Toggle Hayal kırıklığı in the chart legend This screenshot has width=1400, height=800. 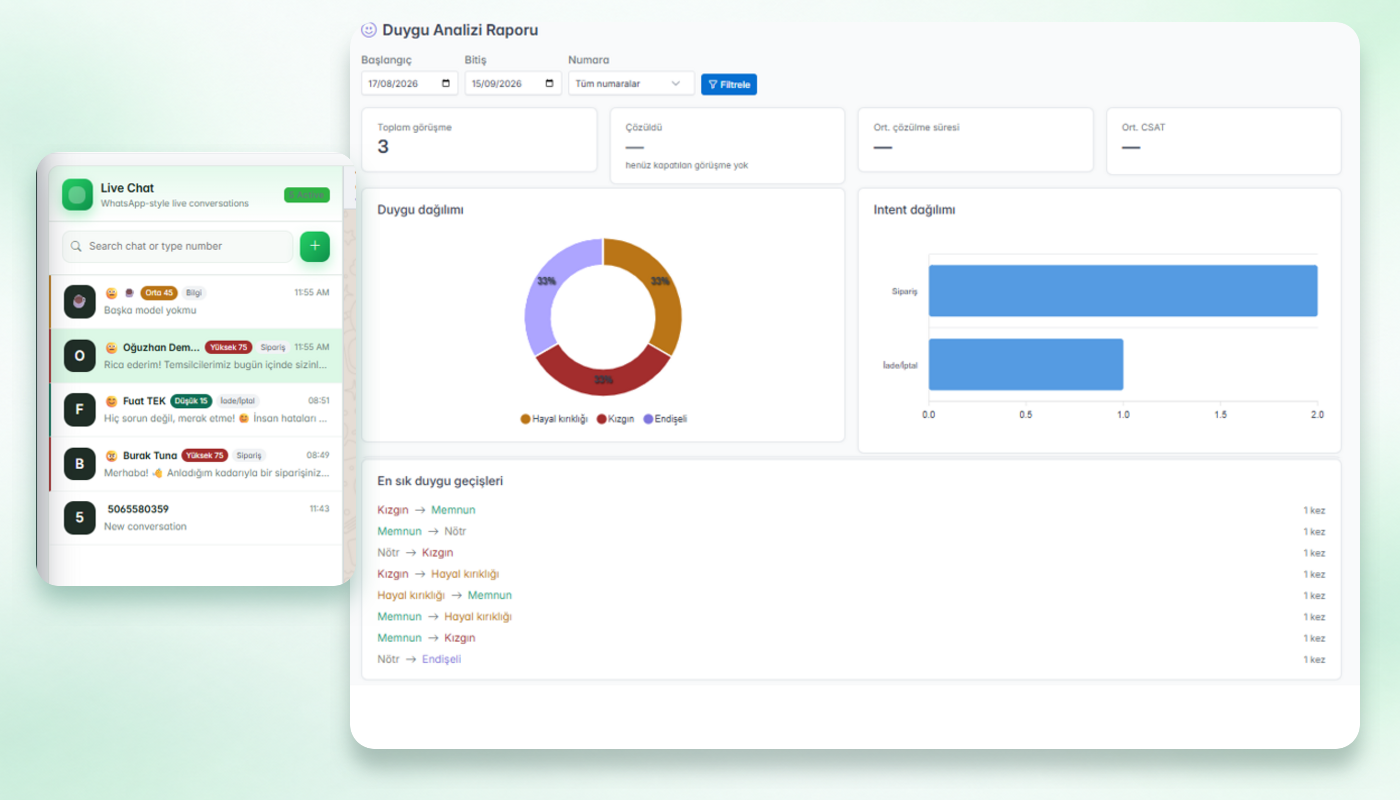pyautogui.click(x=554, y=419)
